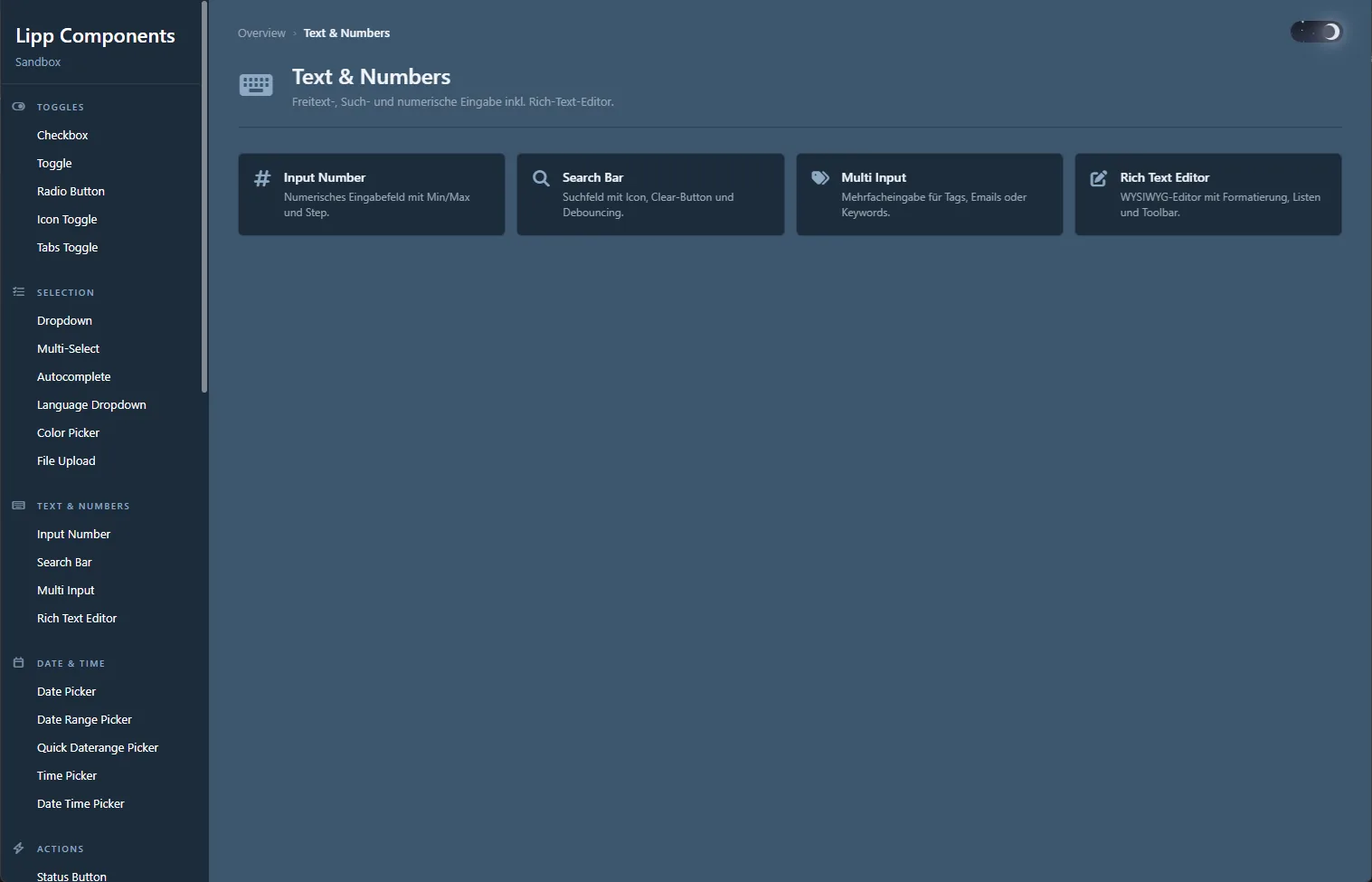Select Search Bar in sidebar
1372x882 pixels.
(x=64, y=563)
